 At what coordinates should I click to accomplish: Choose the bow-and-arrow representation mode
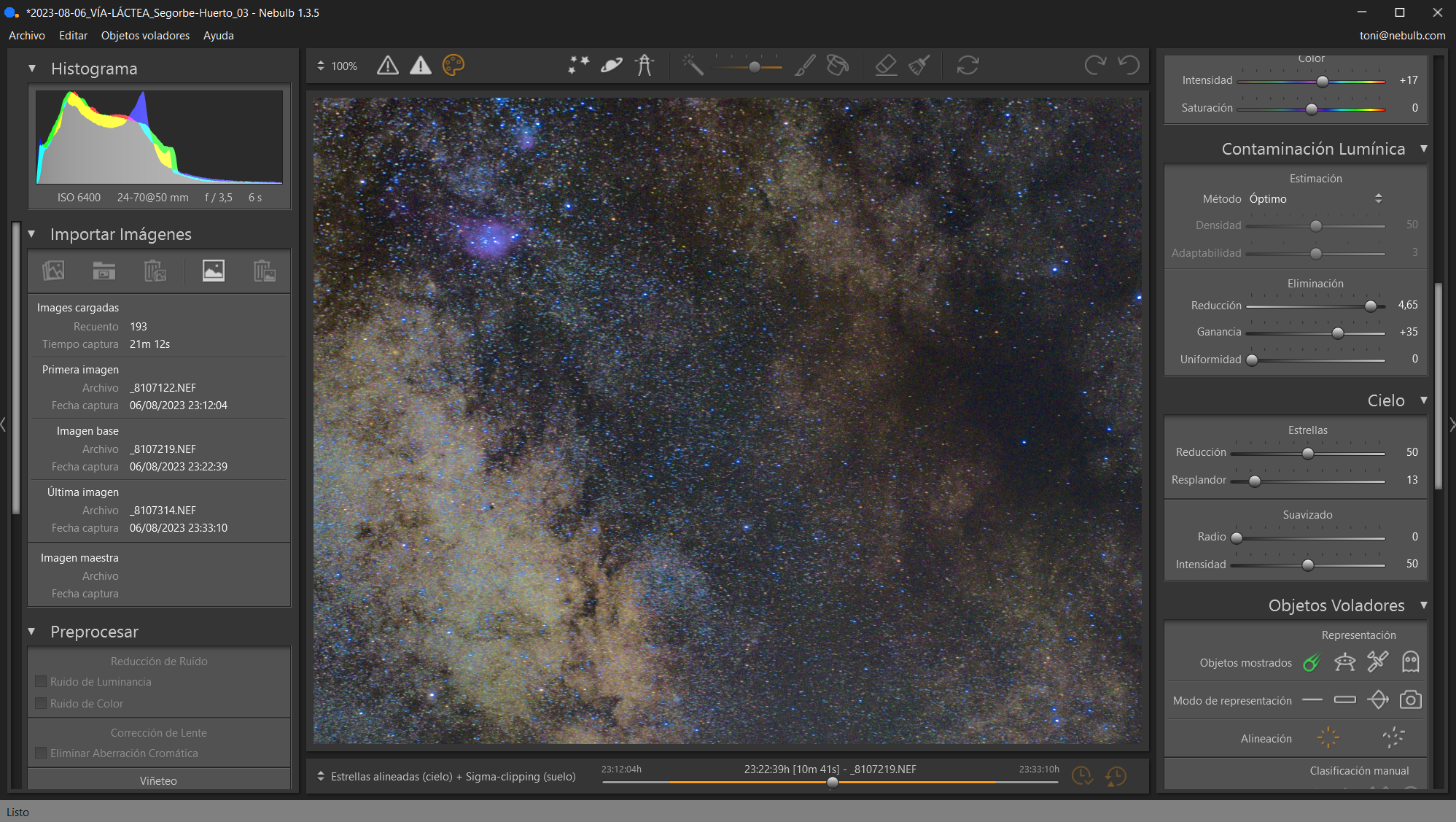point(1377,700)
